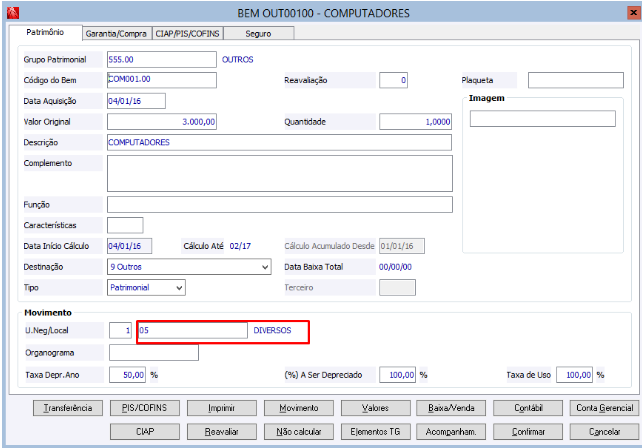Viewport: 642px width, 448px height.
Task: Click the Descrição field COMPUTADORES
Action: 280,143
